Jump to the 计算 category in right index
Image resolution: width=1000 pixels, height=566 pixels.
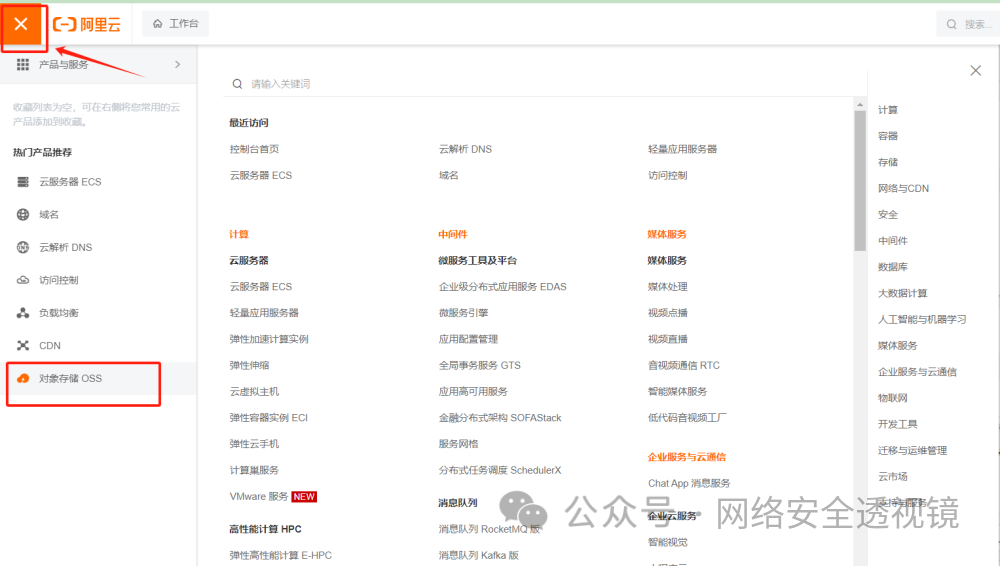coord(888,110)
